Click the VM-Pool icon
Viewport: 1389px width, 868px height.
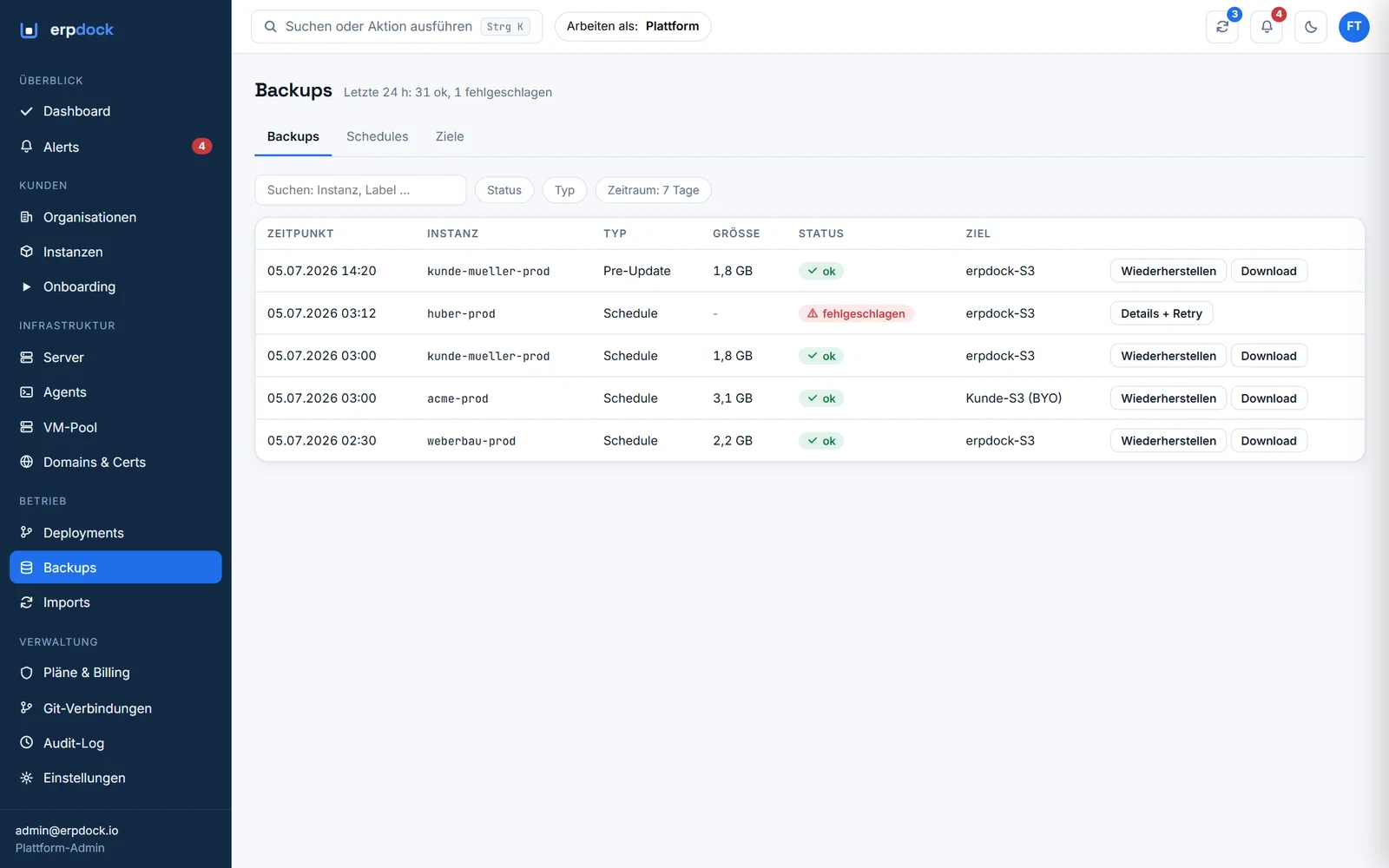tap(27, 427)
